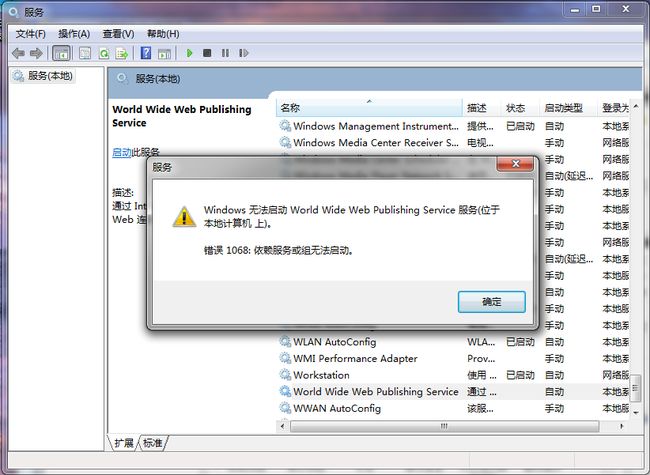Click gear icon of Windows Management Instrument row
Viewport: 650px width, 475px height.
coord(285,126)
